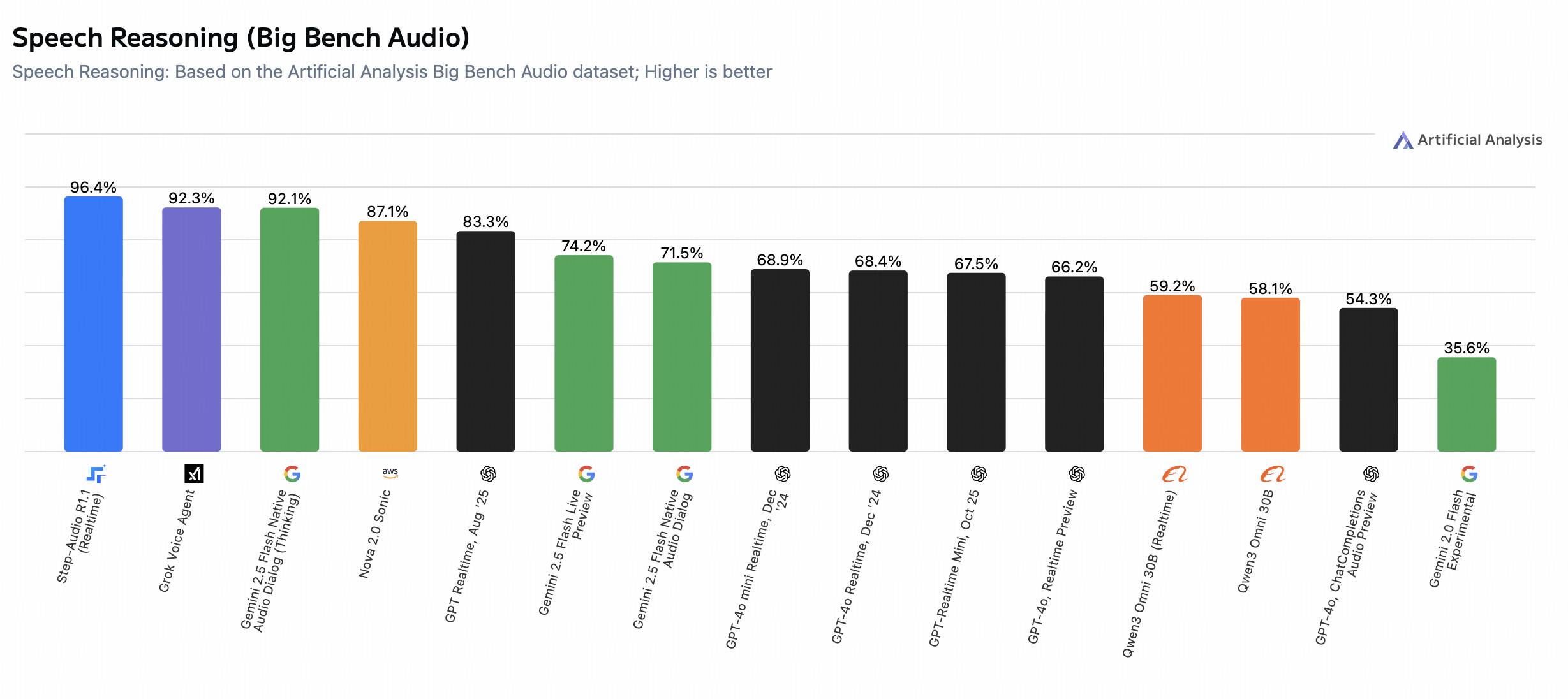The width and height of the screenshot is (1568, 699).
Task: Click the chart subtitle about Big Bench Audio dataset
Action: [392, 72]
